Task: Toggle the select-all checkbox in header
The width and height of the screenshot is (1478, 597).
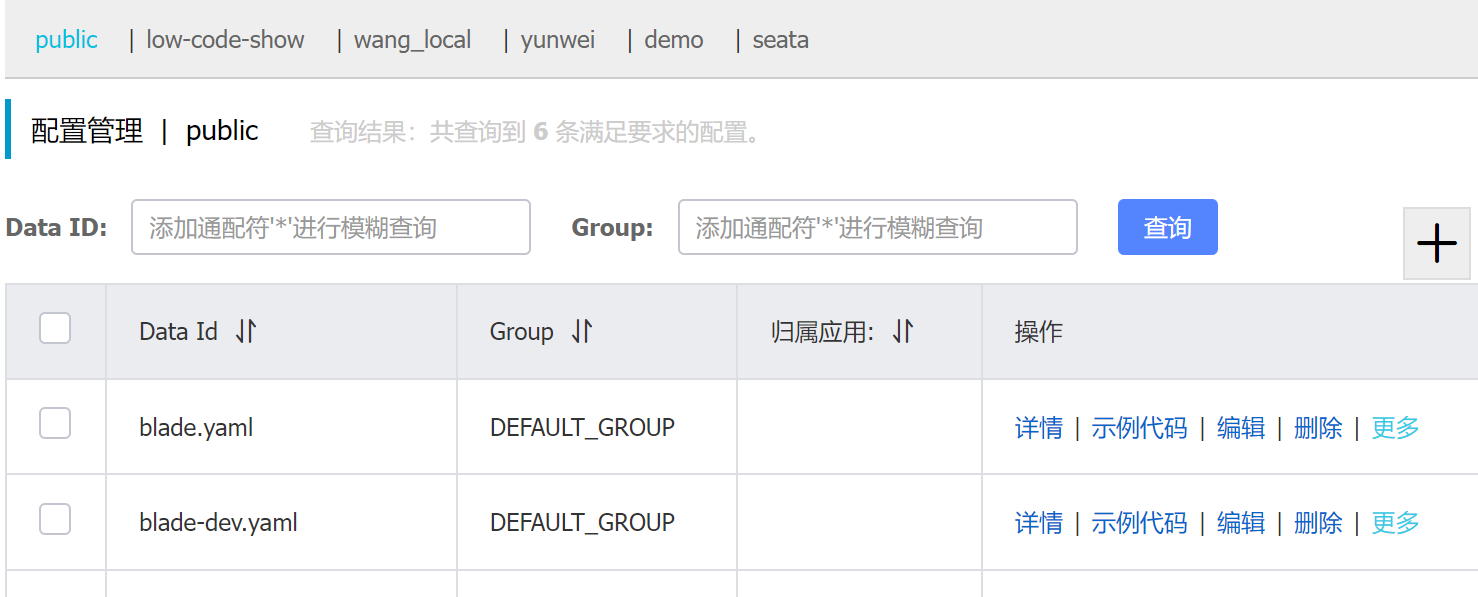Action: click(x=55, y=328)
